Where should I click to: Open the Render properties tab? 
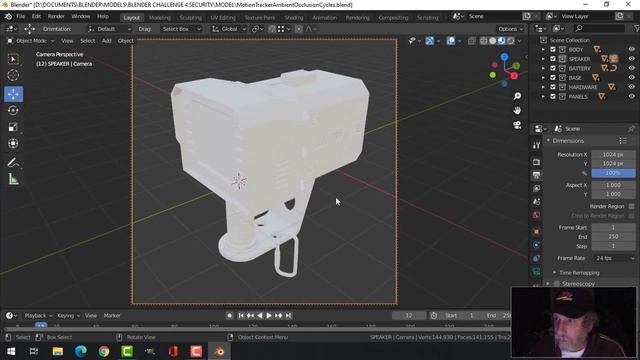click(x=536, y=162)
